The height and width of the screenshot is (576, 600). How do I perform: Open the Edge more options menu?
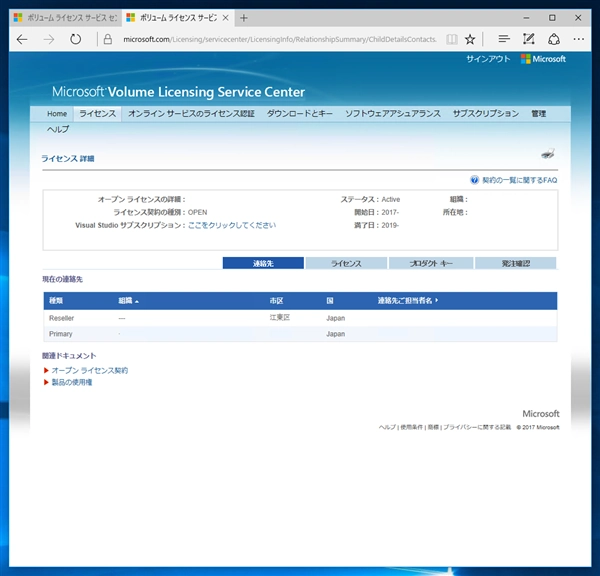click(x=579, y=39)
